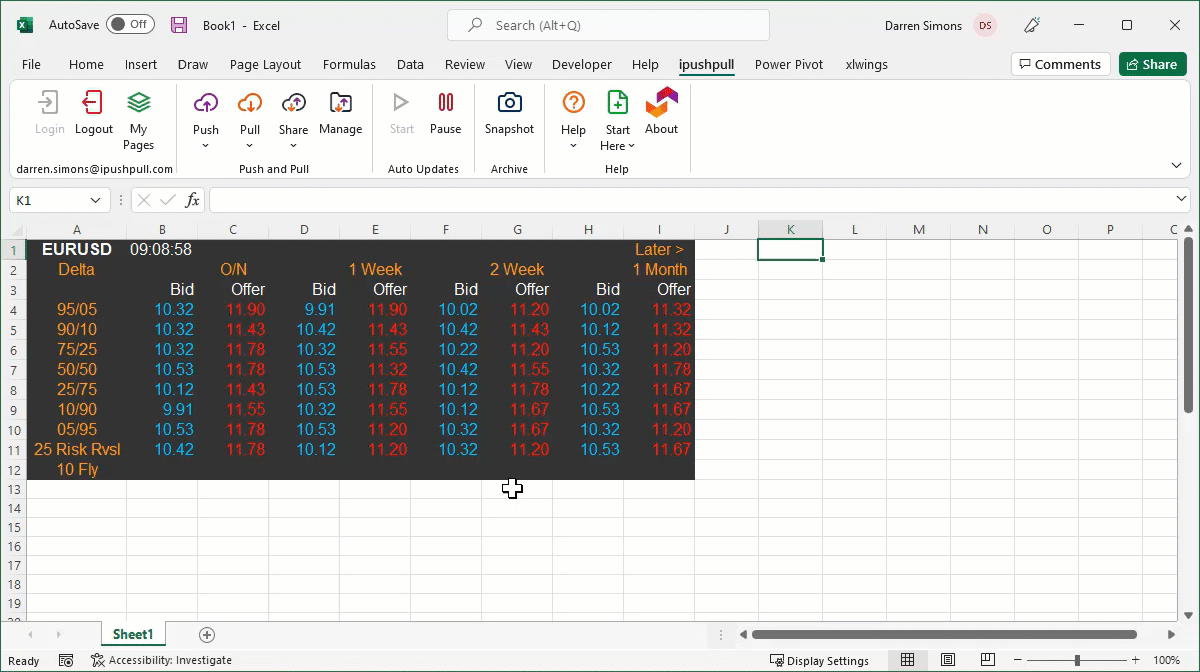Click the Darren Simons account avatar
The height and width of the screenshot is (672, 1200).
pyautogui.click(x=986, y=25)
